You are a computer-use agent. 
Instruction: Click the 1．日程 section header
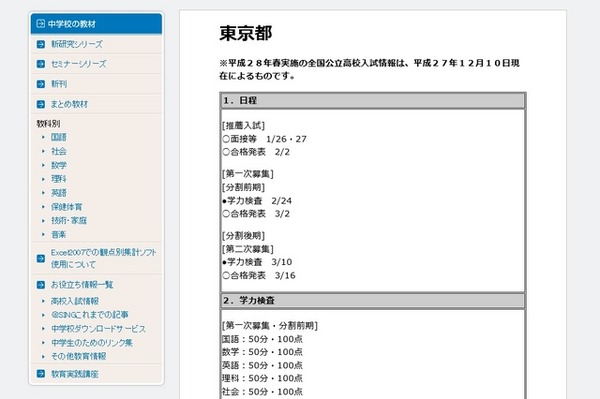coord(373,101)
